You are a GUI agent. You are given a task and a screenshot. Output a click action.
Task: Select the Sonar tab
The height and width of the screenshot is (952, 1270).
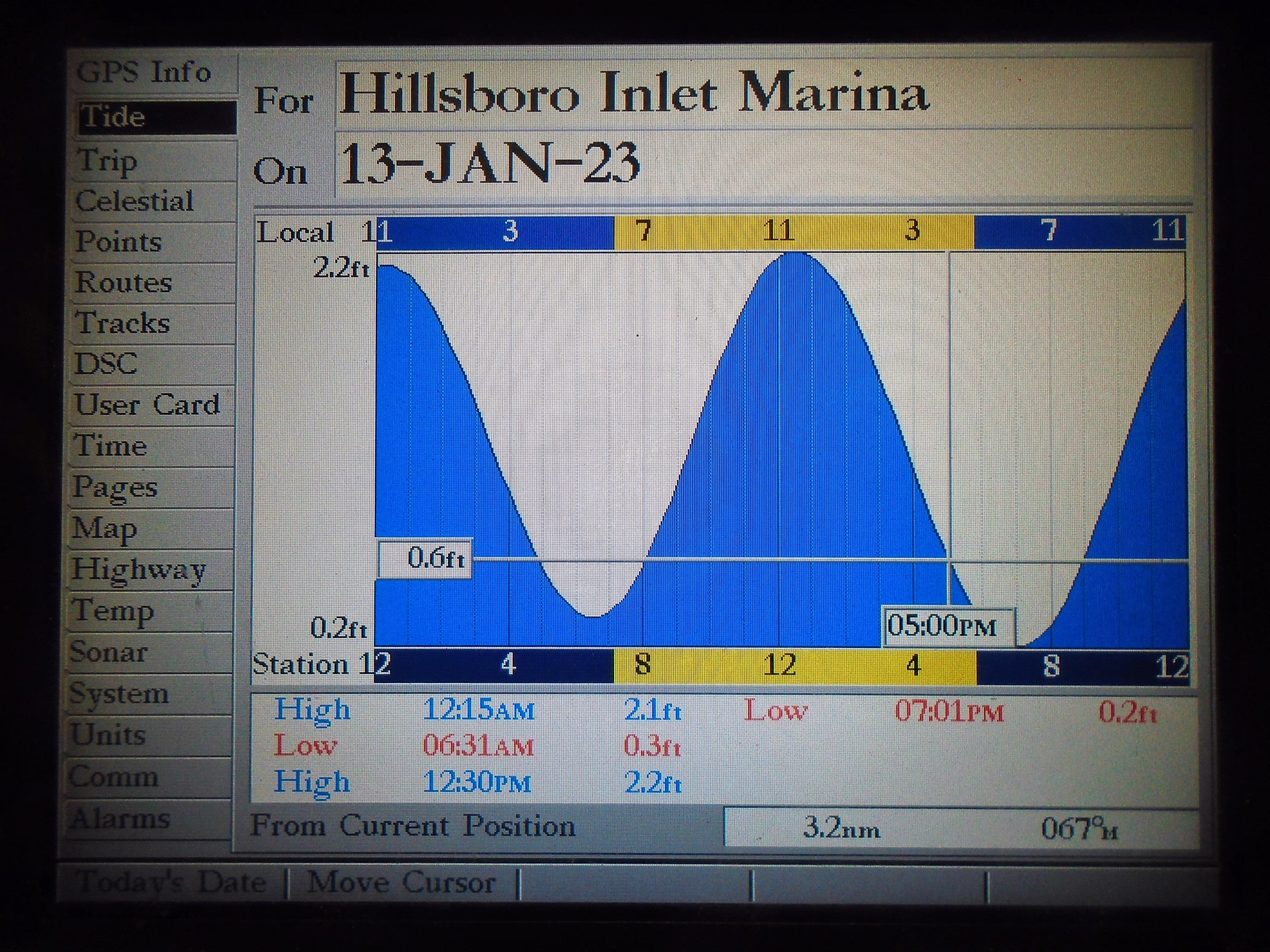pyautogui.click(x=149, y=653)
